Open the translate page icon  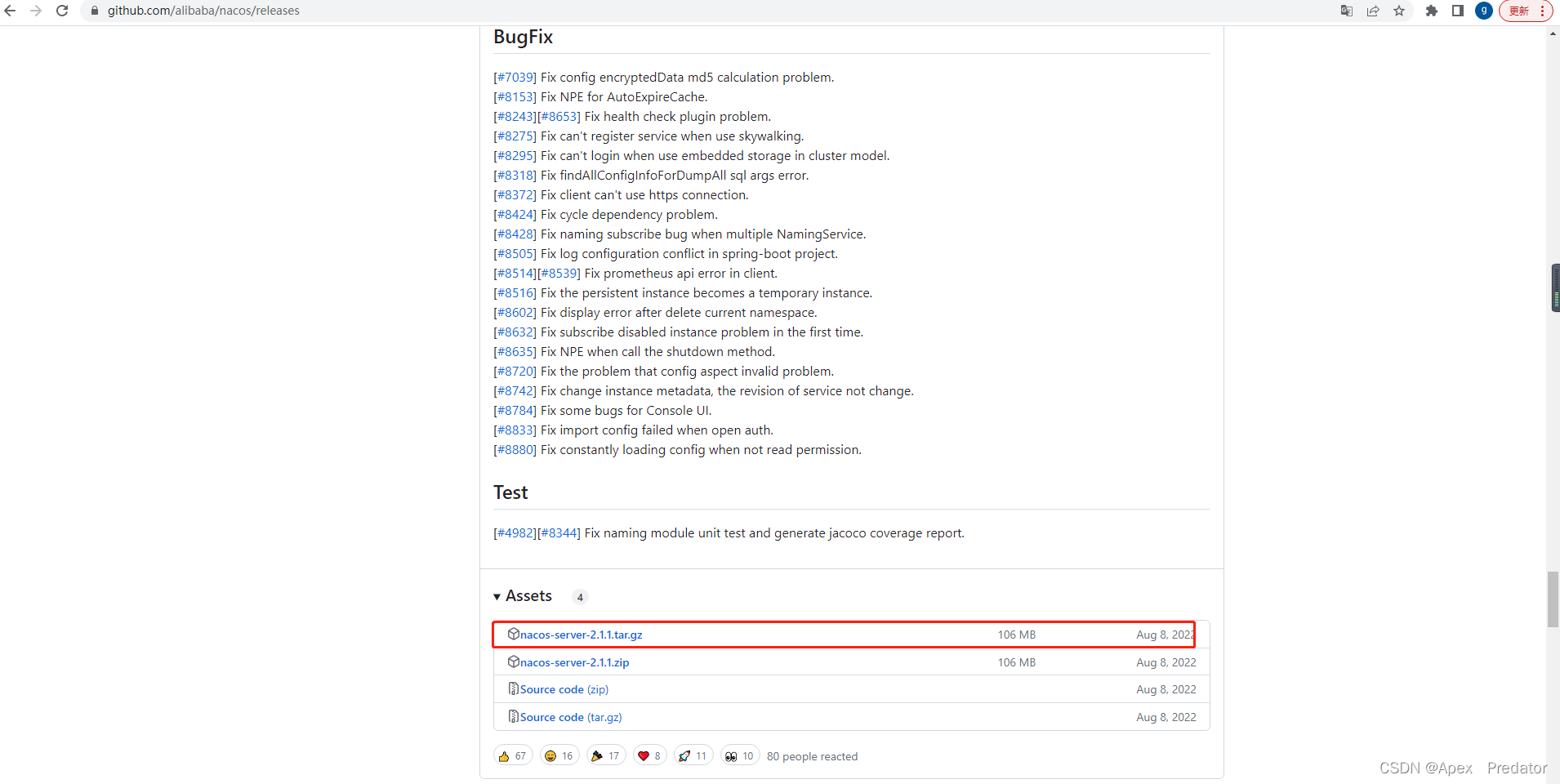[1347, 11]
